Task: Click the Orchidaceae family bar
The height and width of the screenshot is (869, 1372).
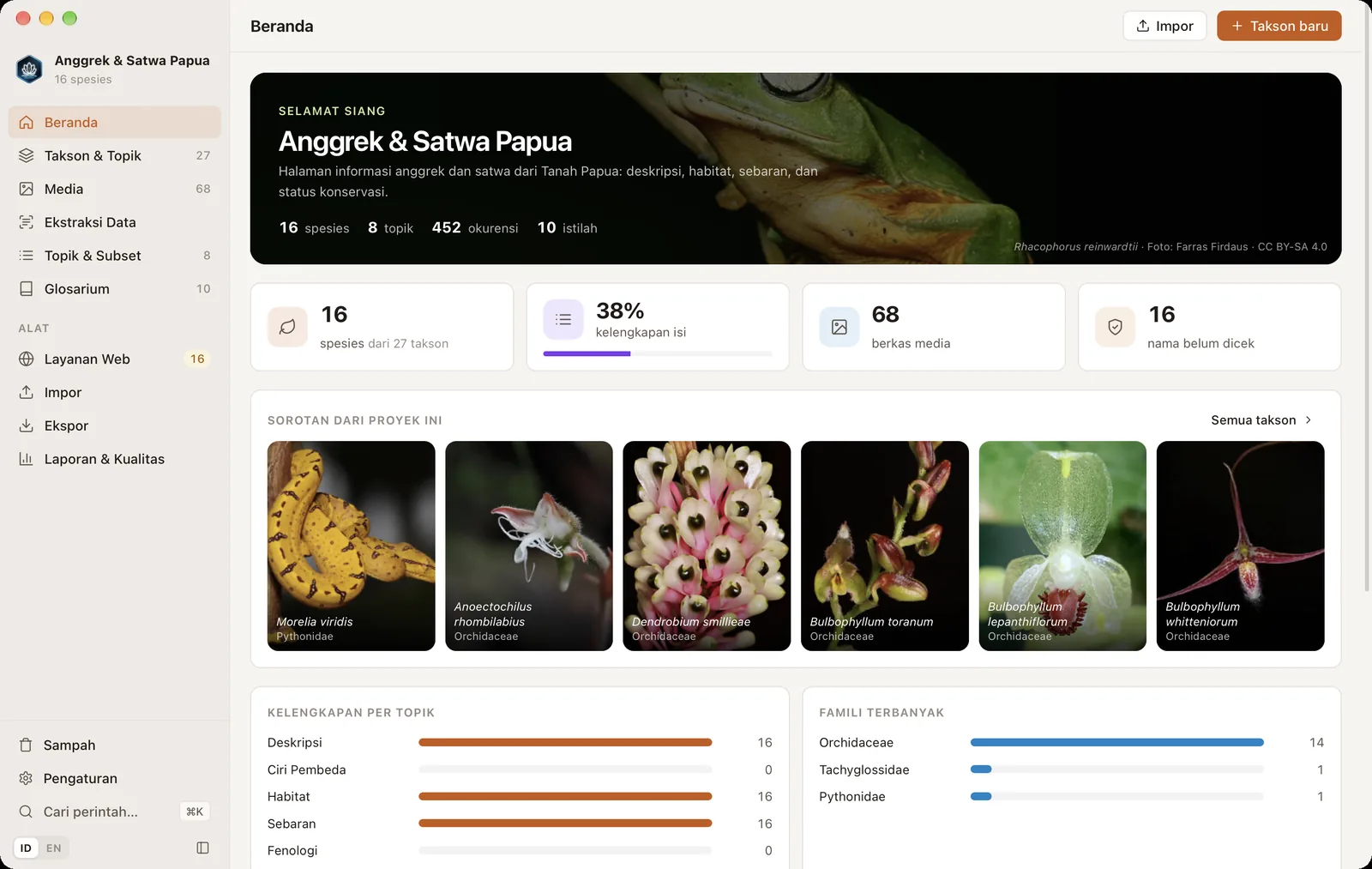Action: click(x=1116, y=743)
